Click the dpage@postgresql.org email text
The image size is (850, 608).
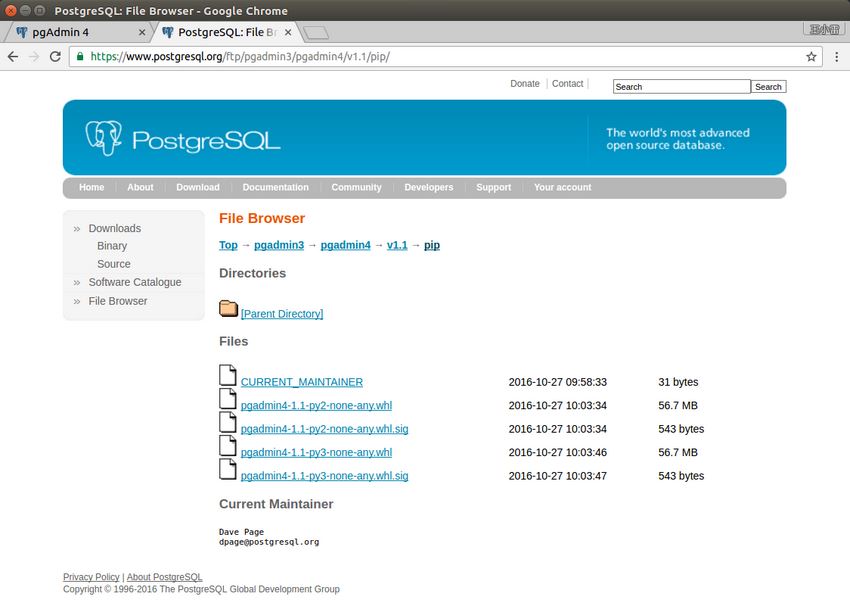(x=269, y=542)
